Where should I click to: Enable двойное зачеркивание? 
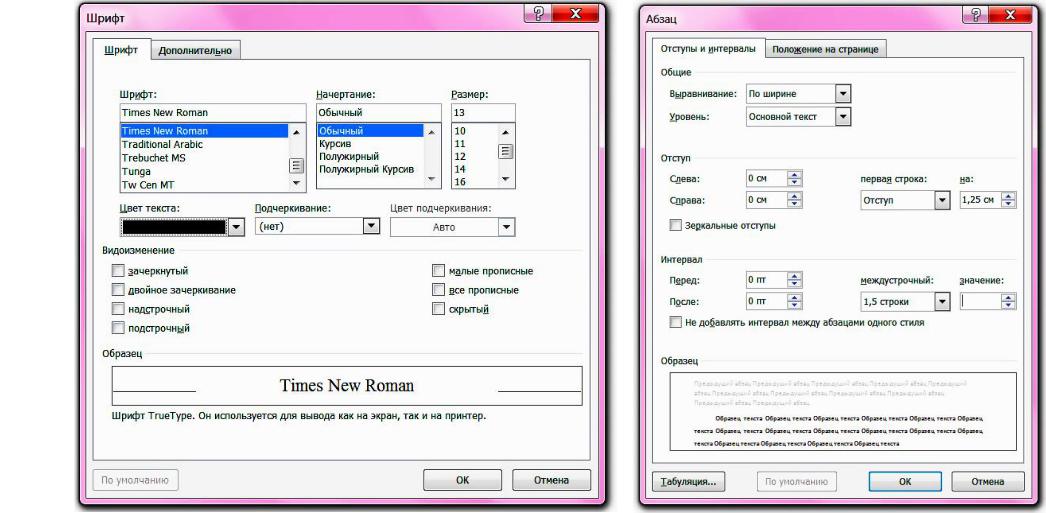(x=118, y=290)
